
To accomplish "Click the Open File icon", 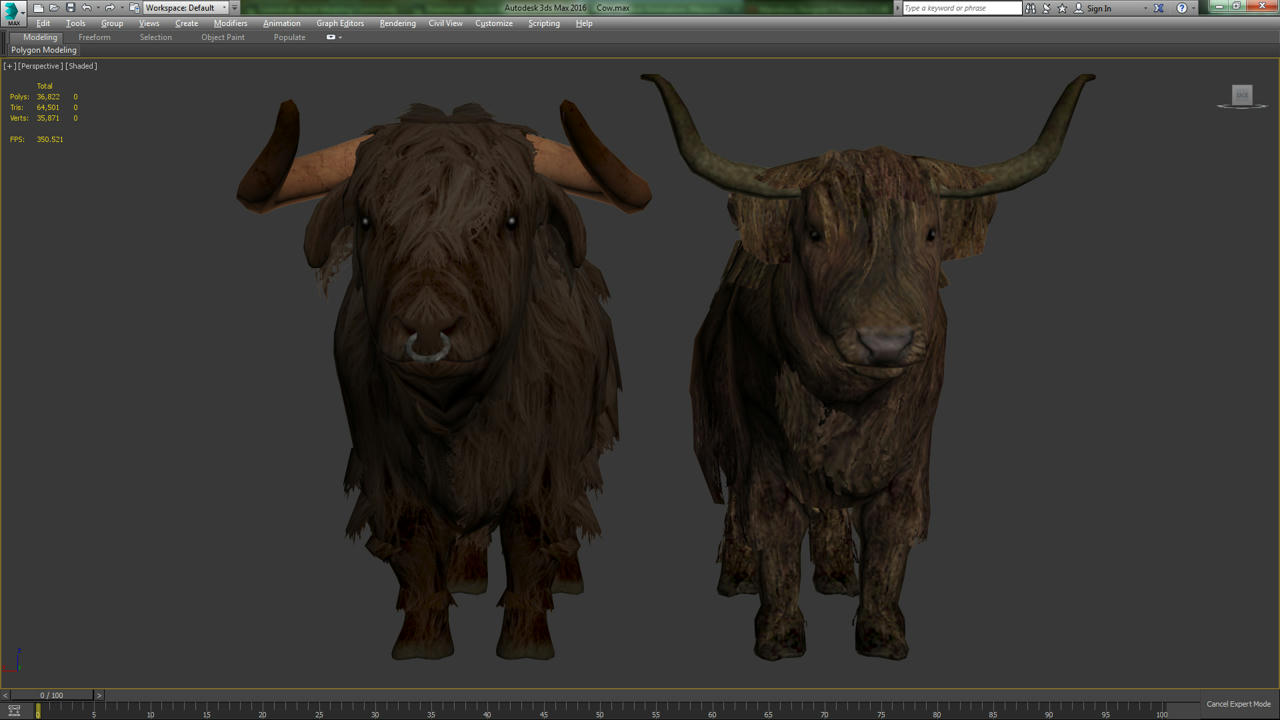I will tap(54, 8).
